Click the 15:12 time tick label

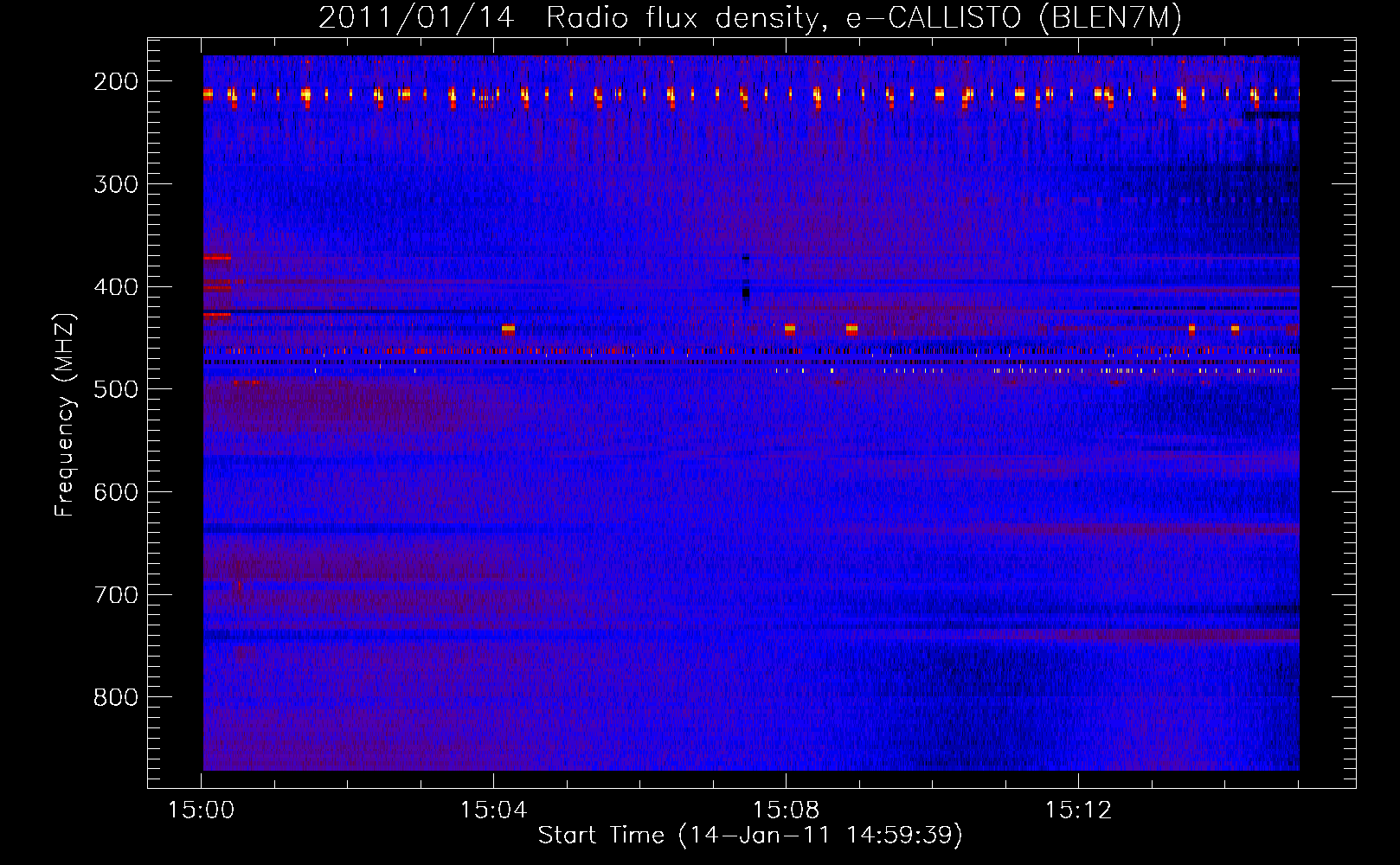point(1078,811)
